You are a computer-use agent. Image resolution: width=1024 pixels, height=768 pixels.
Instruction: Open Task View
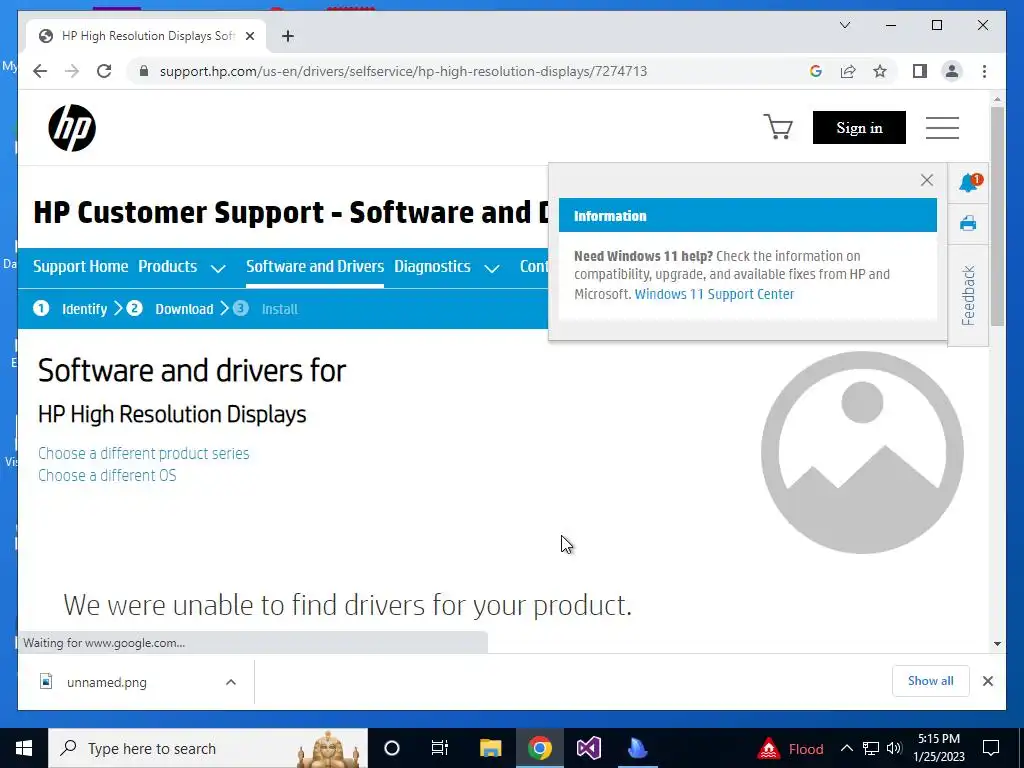tap(440, 748)
